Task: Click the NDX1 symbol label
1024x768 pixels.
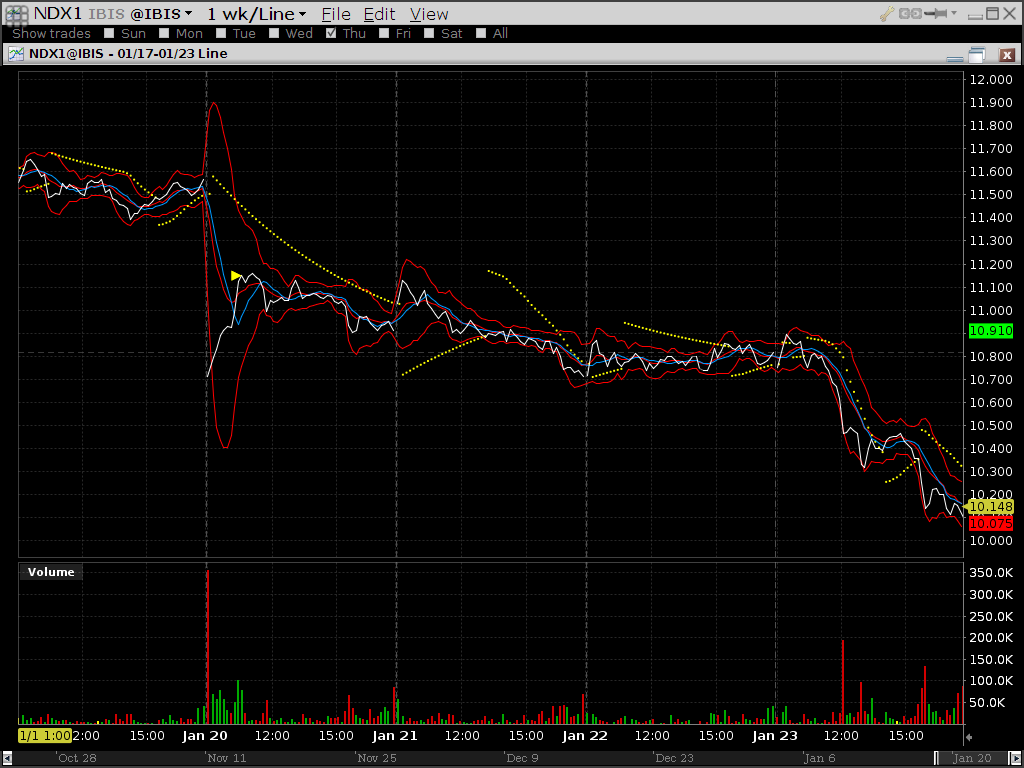Action: tap(57, 14)
